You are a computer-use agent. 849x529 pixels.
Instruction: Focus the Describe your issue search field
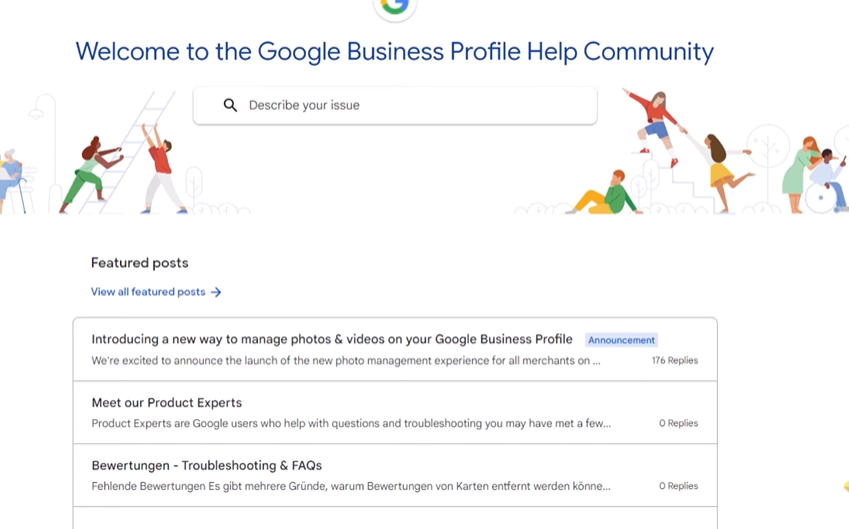click(410, 105)
